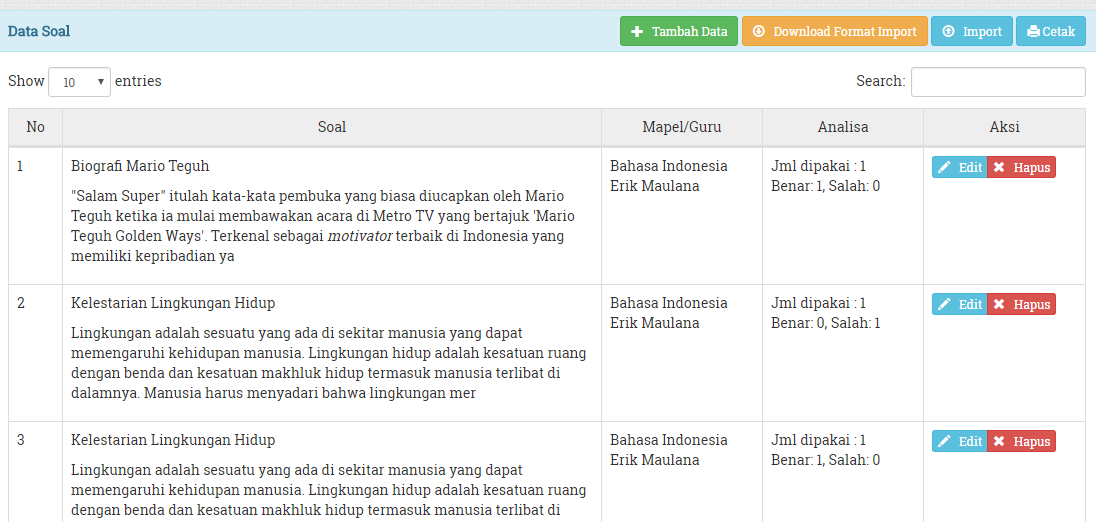
Task: Click the X icon on row 2 Hapus
Action: 999,305
